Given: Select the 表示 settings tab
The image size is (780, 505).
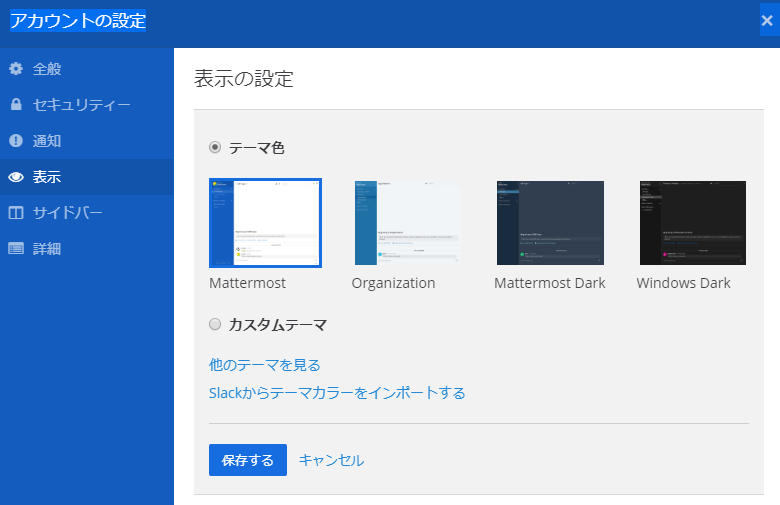Looking at the screenshot, I should [87, 177].
